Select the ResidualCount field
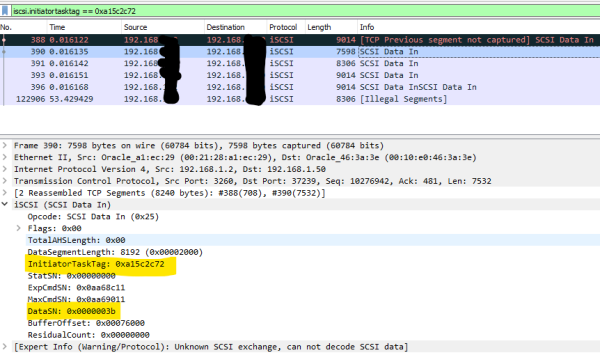The image size is (600, 362). (x=88, y=335)
